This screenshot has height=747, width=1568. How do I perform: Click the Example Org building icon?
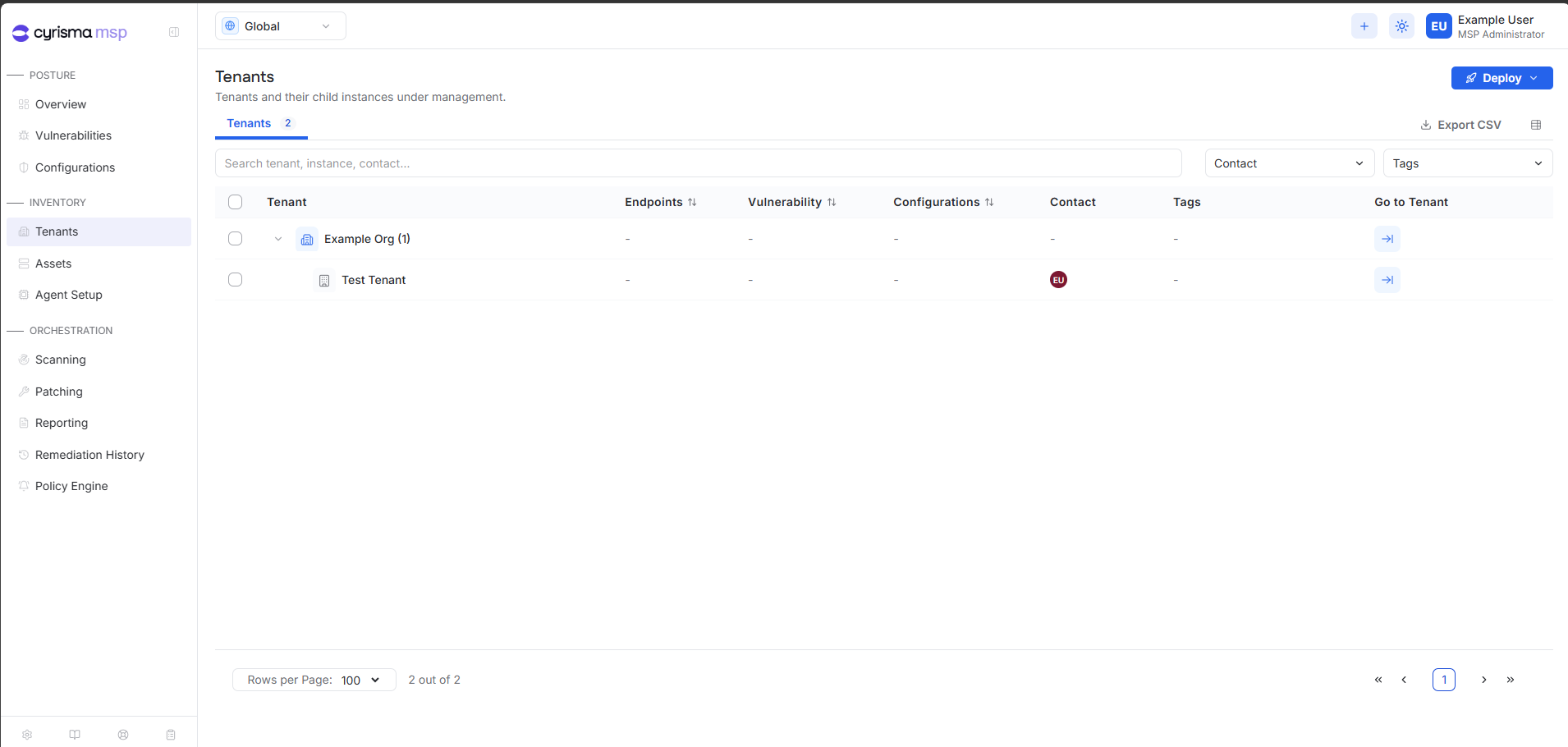pyautogui.click(x=307, y=240)
